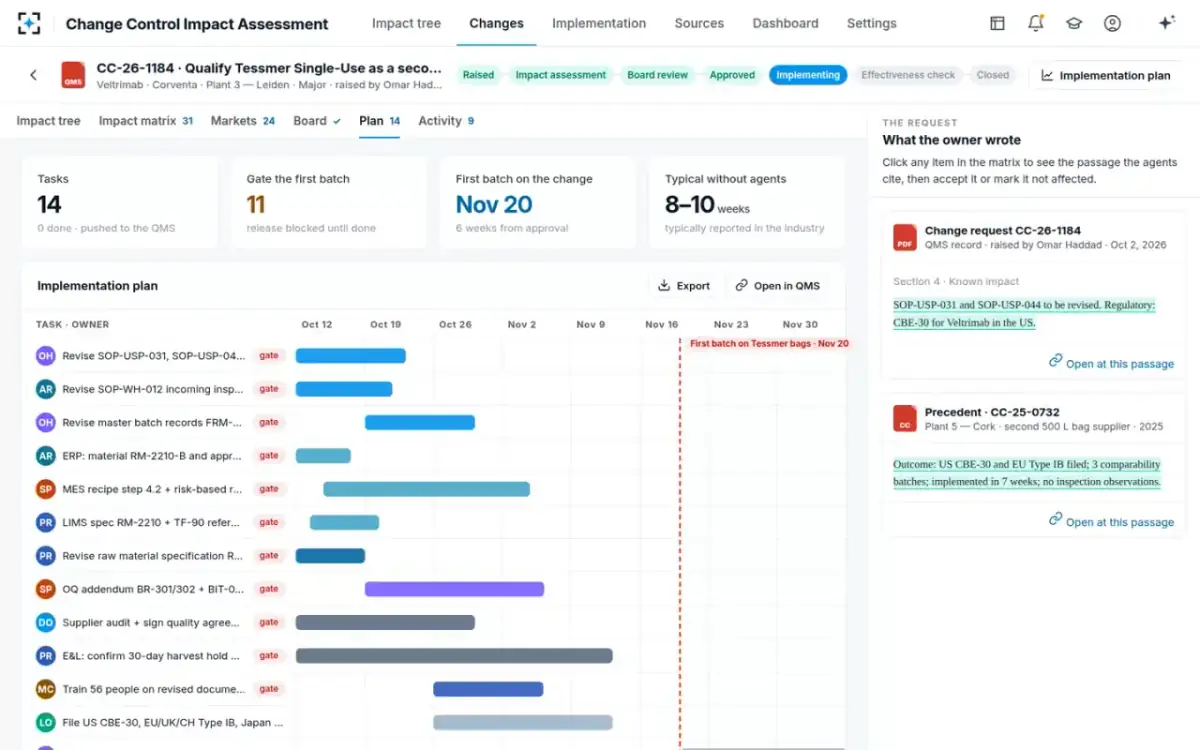The width and height of the screenshot is (1200, 750).
Task: Export the implementation plan
Action: [684, 286]
